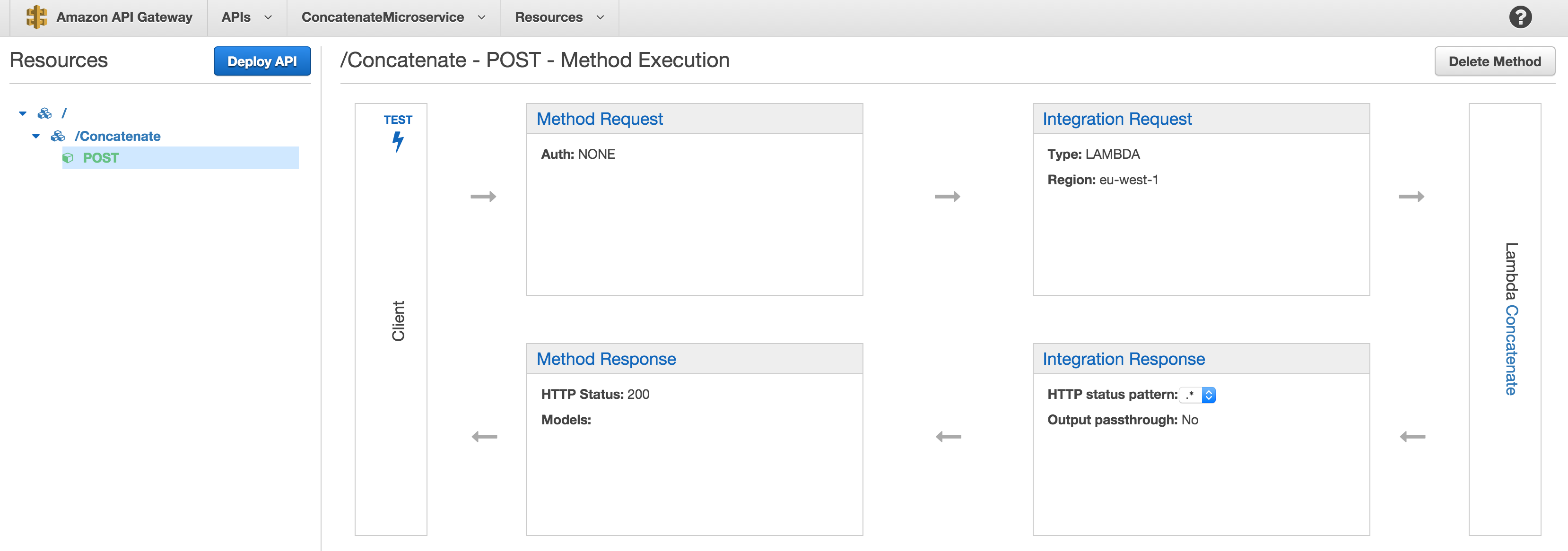Click the Client vertical label

[398, 321]
